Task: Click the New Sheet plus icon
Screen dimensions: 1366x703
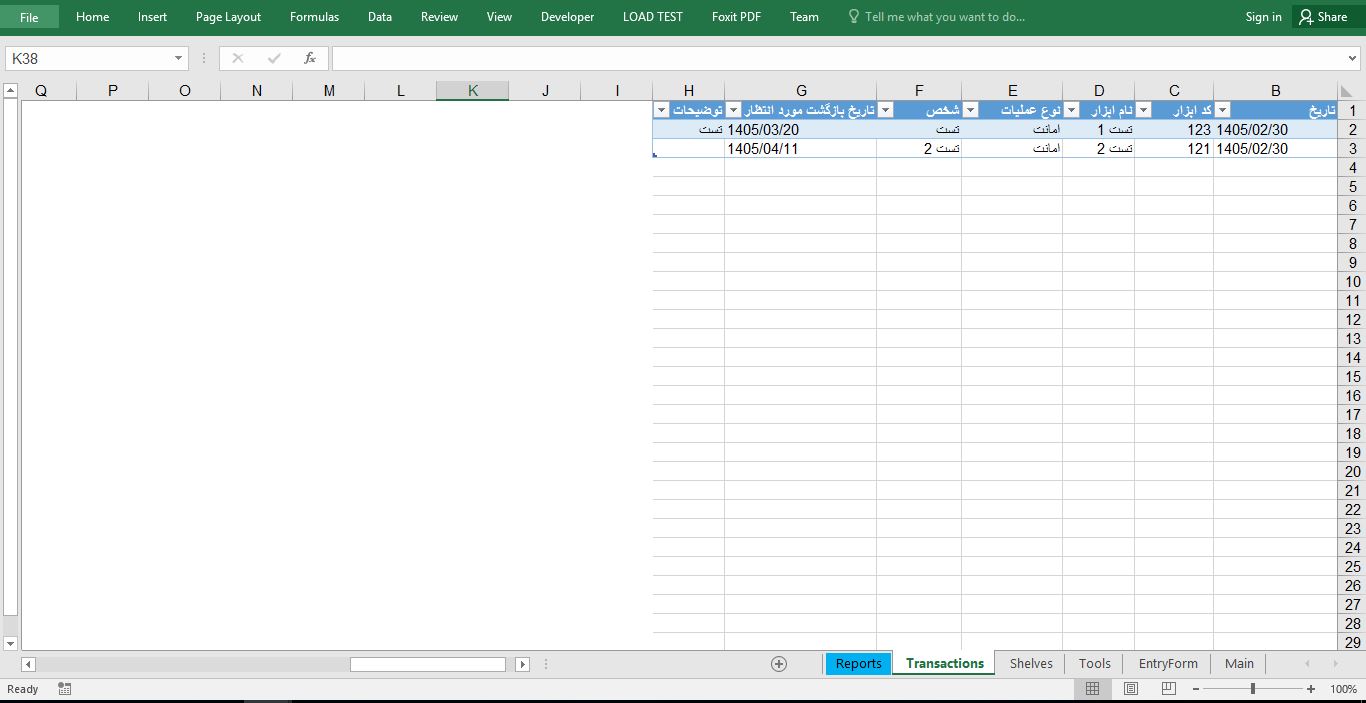Action: coord(779,664)
